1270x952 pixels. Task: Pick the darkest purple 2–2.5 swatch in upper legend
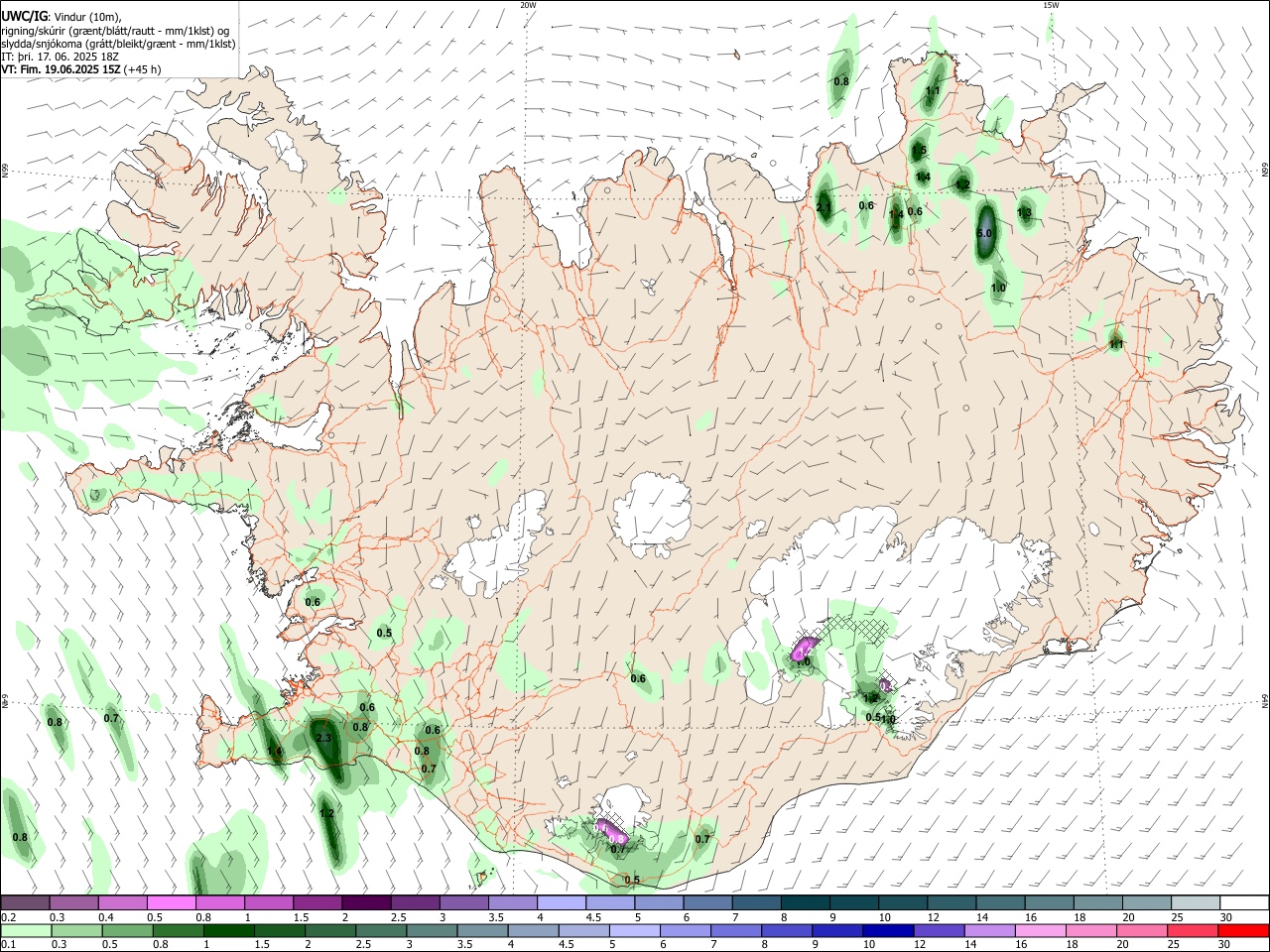tap(366, 902)
